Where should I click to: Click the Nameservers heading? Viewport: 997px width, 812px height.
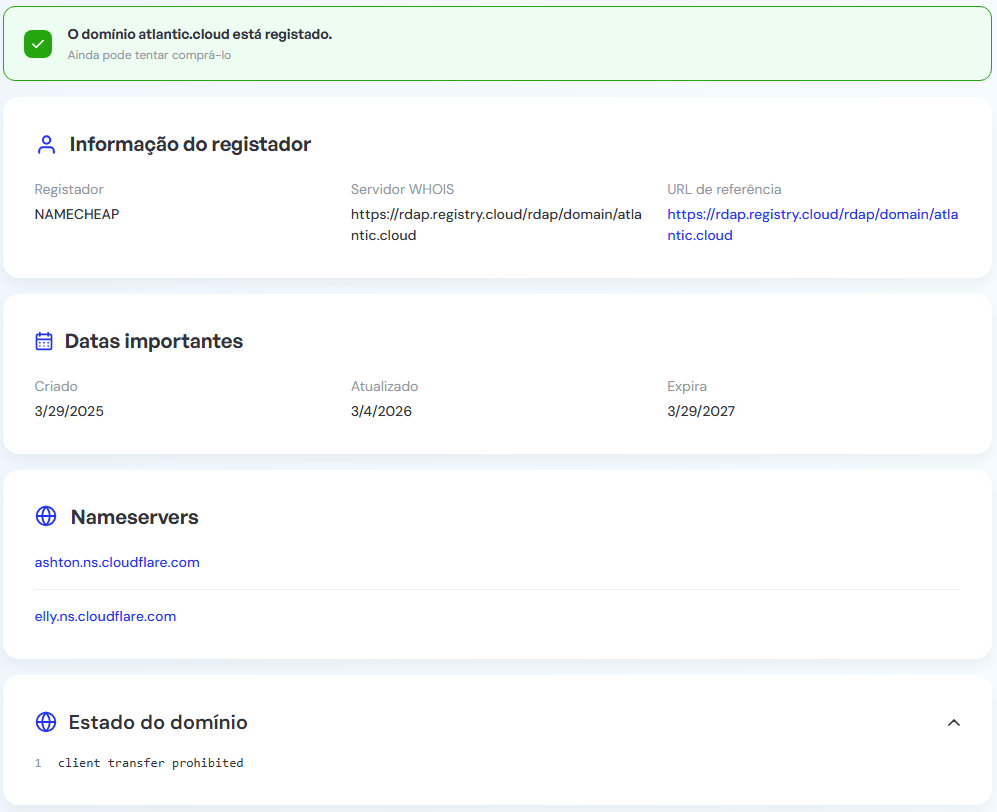(x=135, y=517)
